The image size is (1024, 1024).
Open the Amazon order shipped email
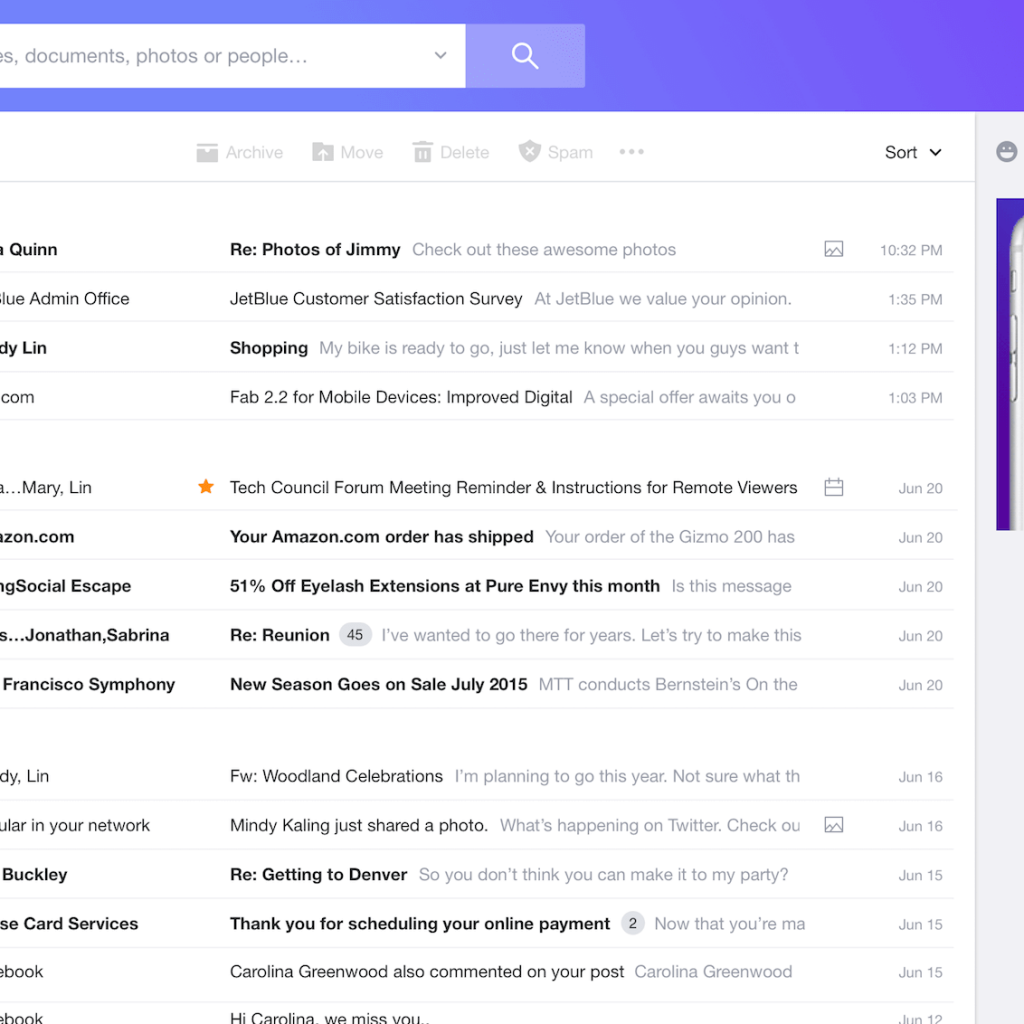380,537
